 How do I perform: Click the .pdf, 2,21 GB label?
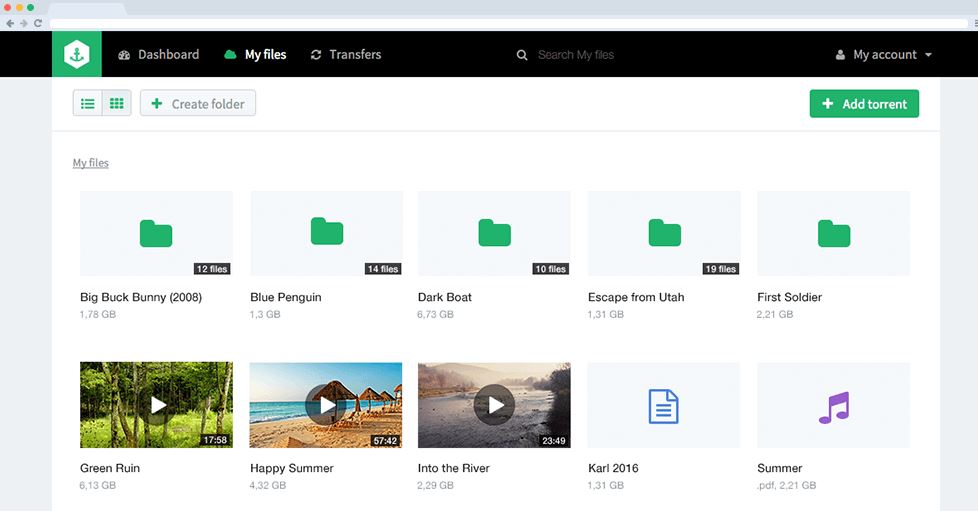point(787,485)
